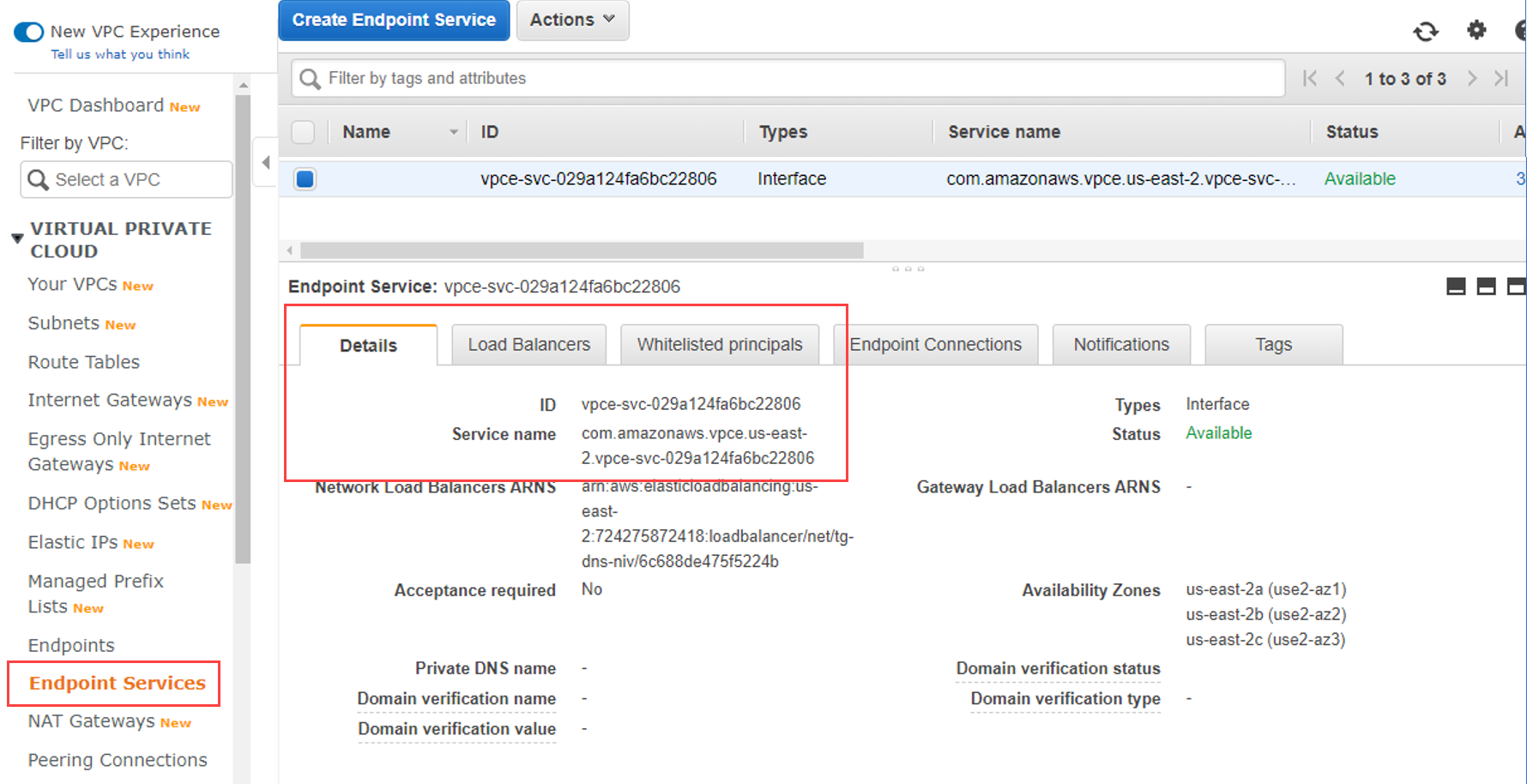This screenshot has width=1527, height=784.
Task: Click left arrow of horizontal table scrollbar
Action: pos(290,250)
